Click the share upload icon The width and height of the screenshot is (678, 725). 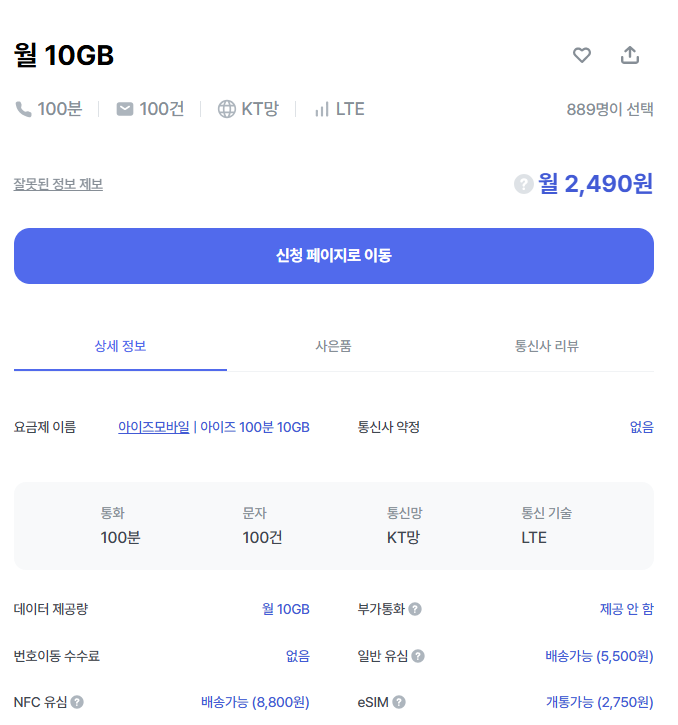click(630, 56)
